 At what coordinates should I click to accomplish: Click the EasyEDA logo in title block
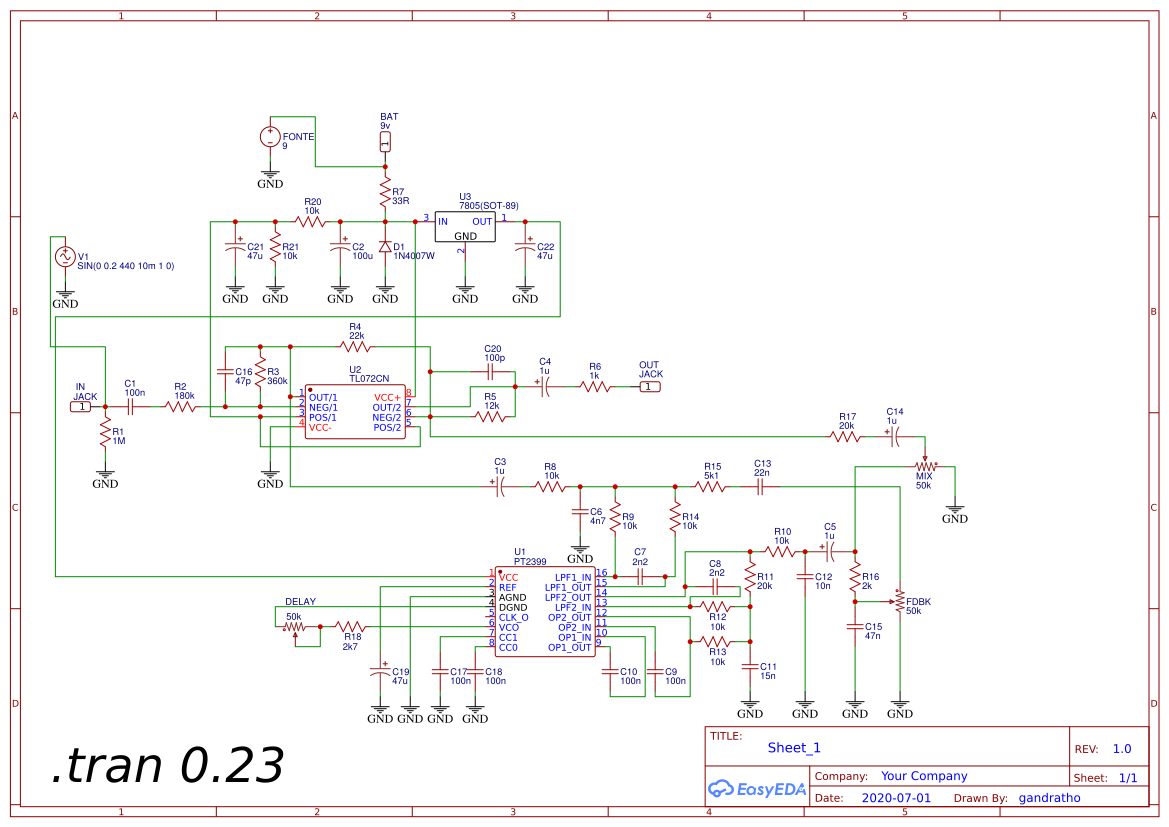pos(757,789)
